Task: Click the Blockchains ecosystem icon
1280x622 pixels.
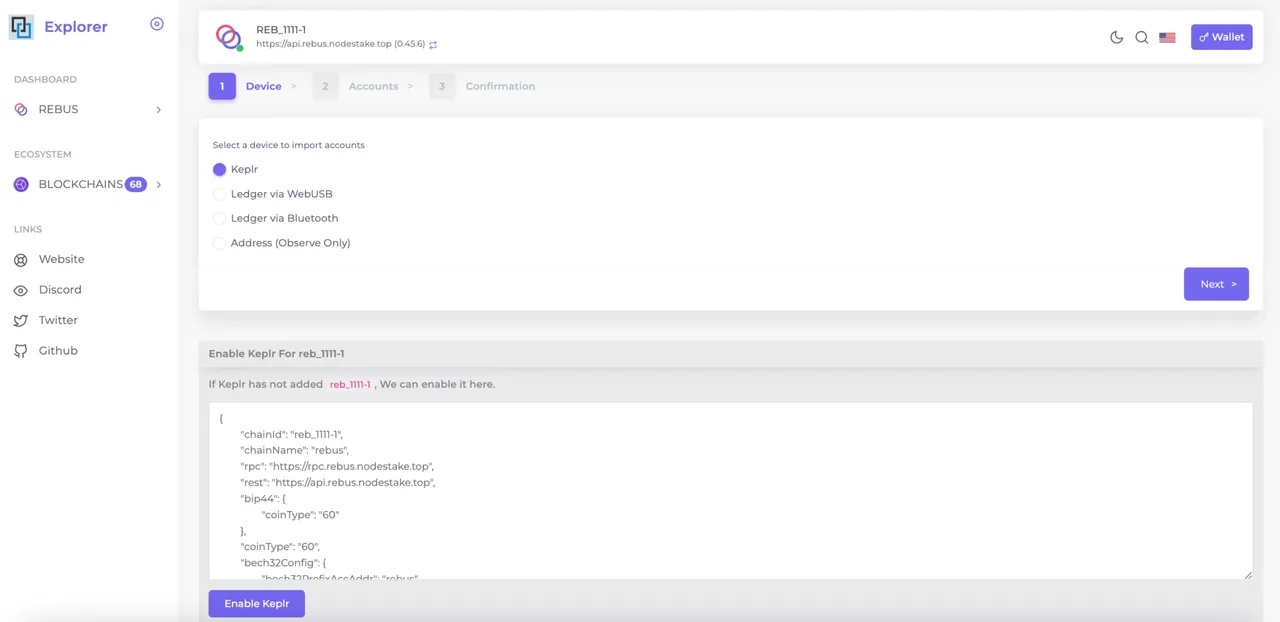Action: click(x=21, y=184)
